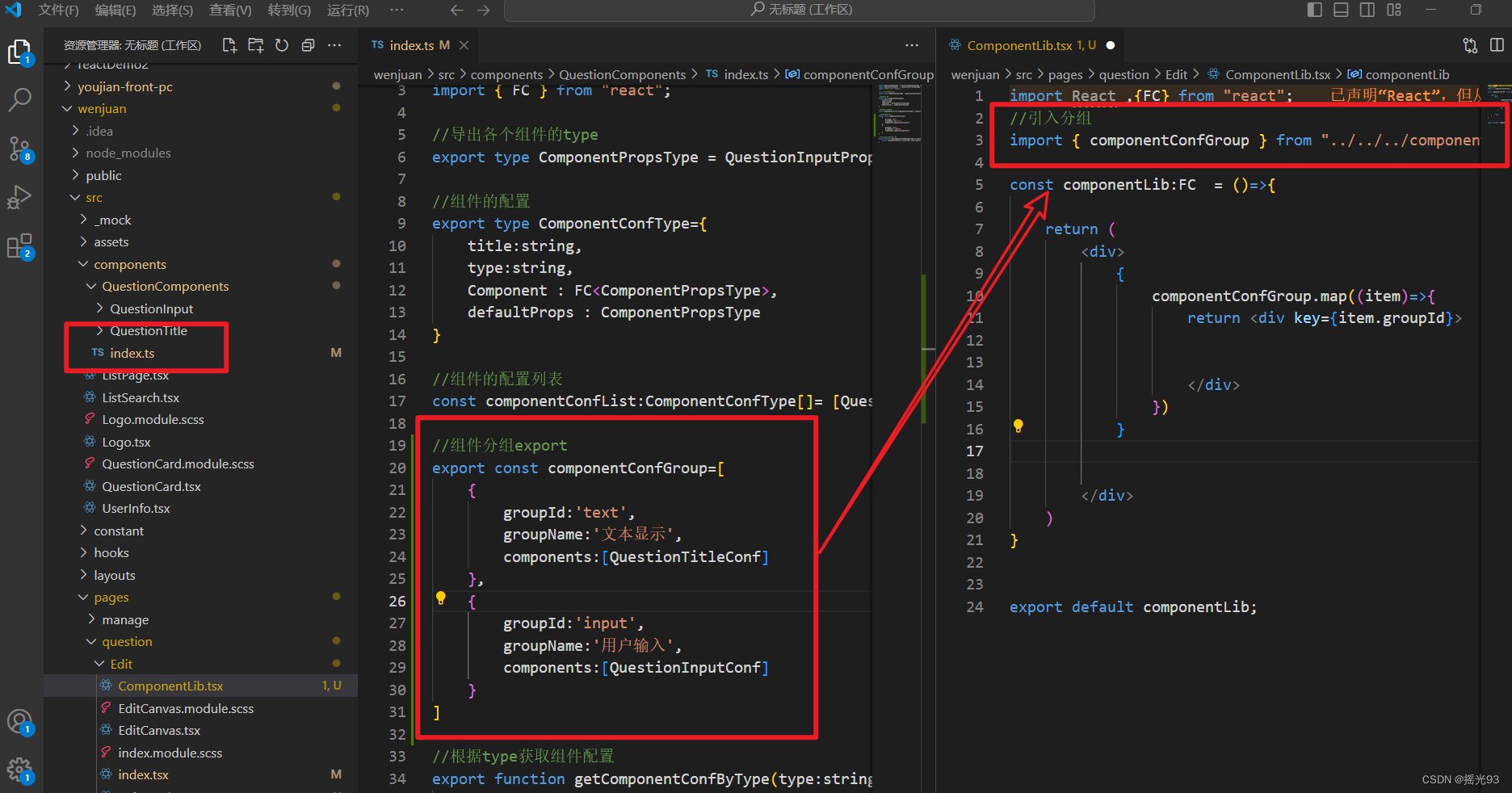The height and width of the screenshot is (793, 1512).
Task: Expand the node_modules folder
Action: pos(200,153)
